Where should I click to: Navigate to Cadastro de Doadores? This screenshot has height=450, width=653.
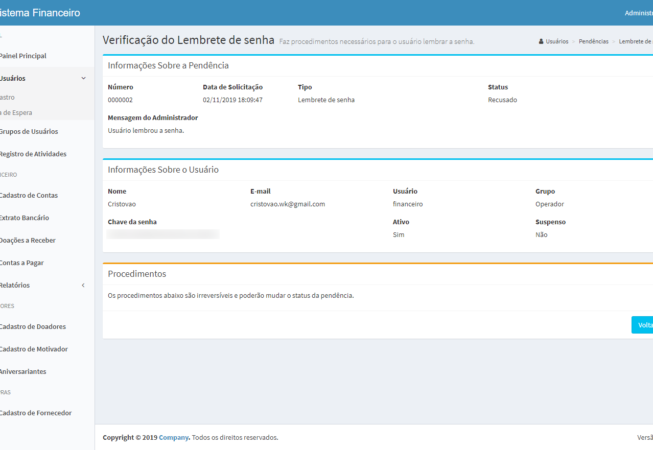(33, 326)
